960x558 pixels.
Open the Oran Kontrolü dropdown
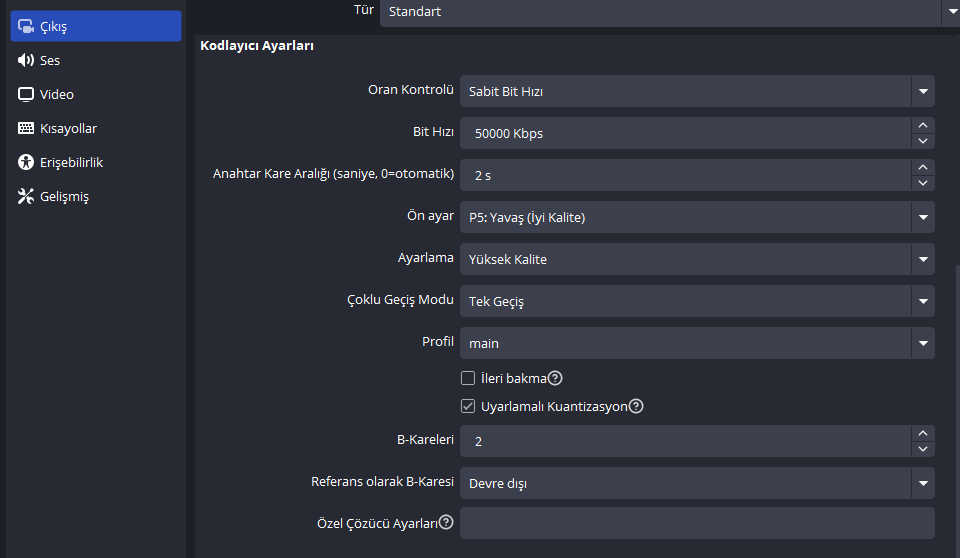pyautogui.click(x=922, y=91)
